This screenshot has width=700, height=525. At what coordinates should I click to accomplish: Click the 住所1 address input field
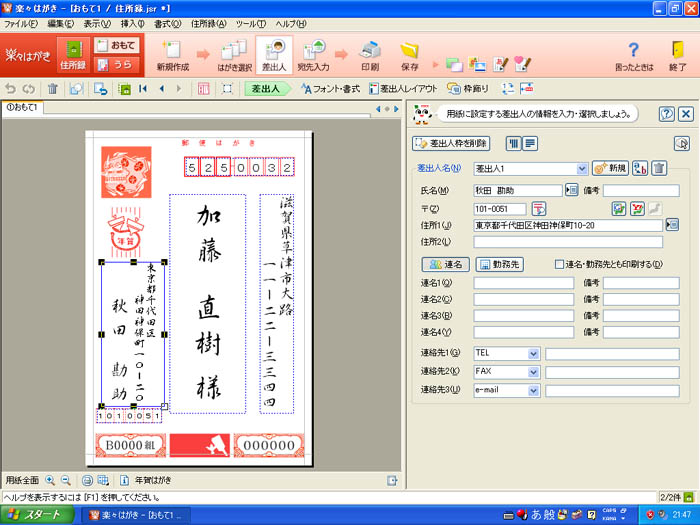pos(567,225)
